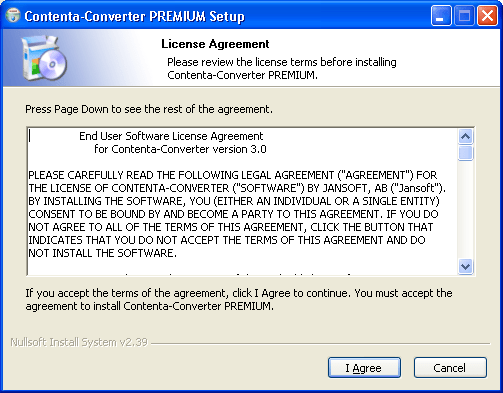
Task: Click the I Agree button
Action: (364, 368)
